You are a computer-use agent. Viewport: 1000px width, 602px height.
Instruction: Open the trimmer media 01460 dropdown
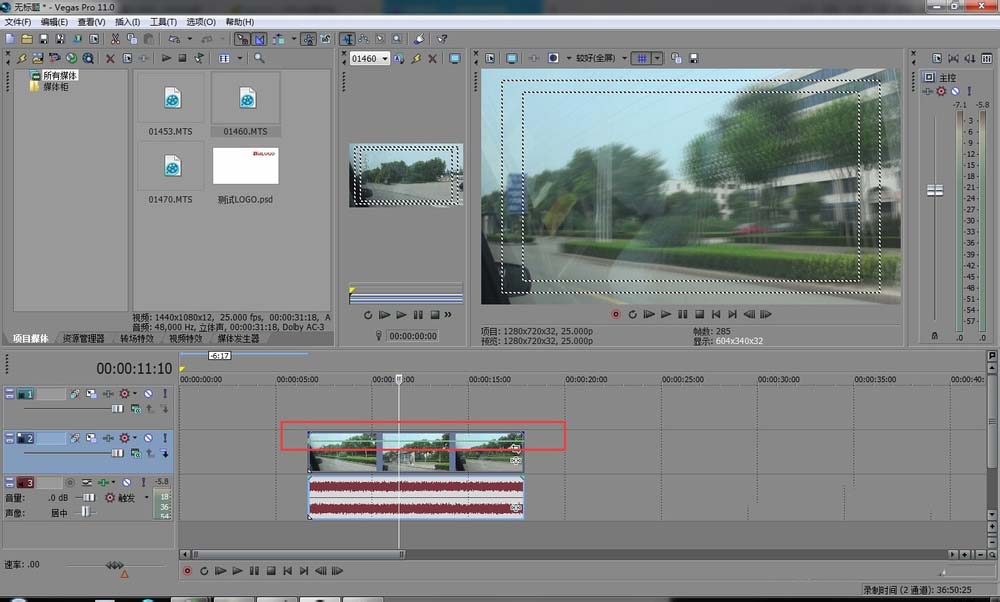pos(385,58)
